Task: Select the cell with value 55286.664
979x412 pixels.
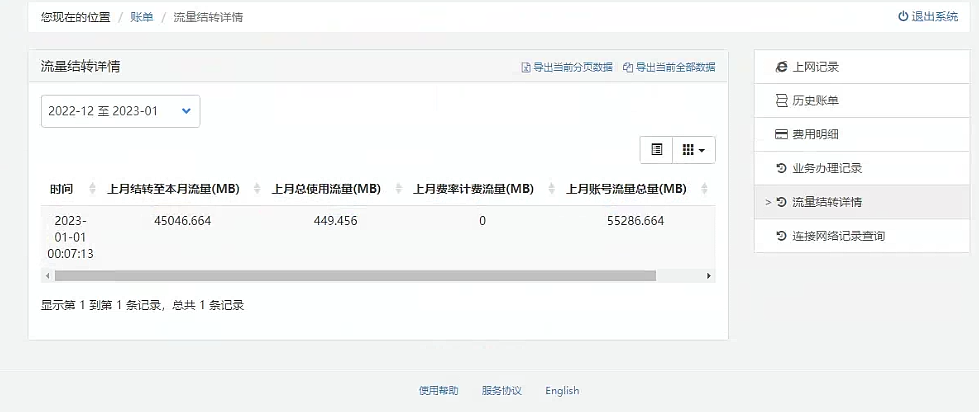Action: click(x=636, y=221)
